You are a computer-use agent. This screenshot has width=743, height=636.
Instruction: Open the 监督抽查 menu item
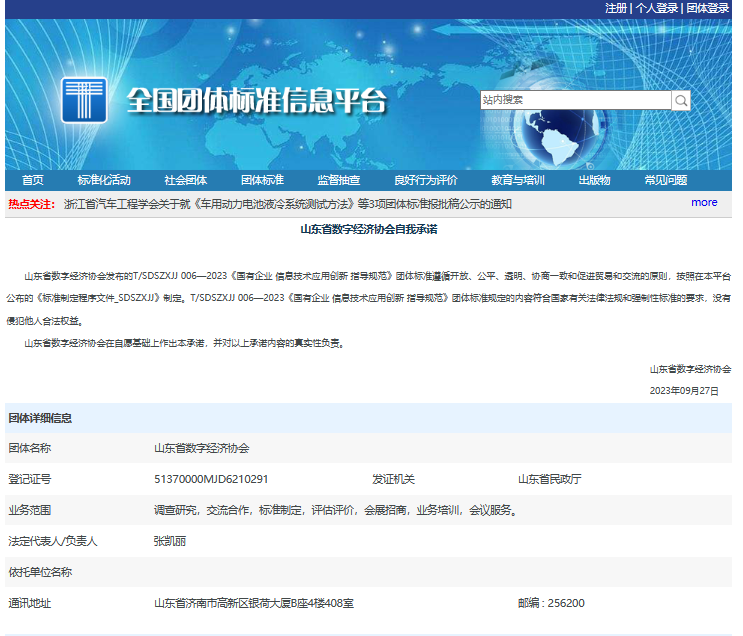(x=339, y=180)
